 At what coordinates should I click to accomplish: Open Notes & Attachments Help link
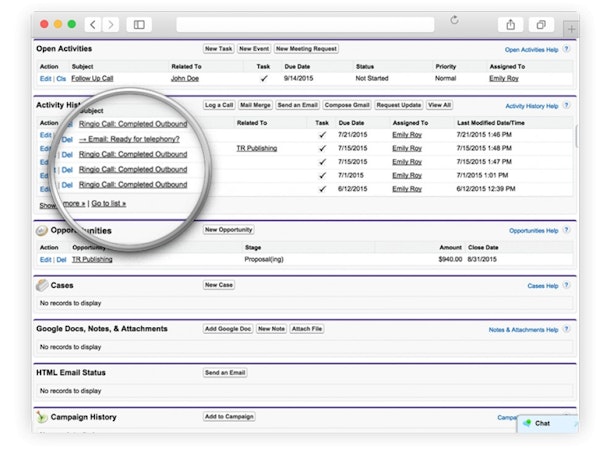click(x=523, y=330)
